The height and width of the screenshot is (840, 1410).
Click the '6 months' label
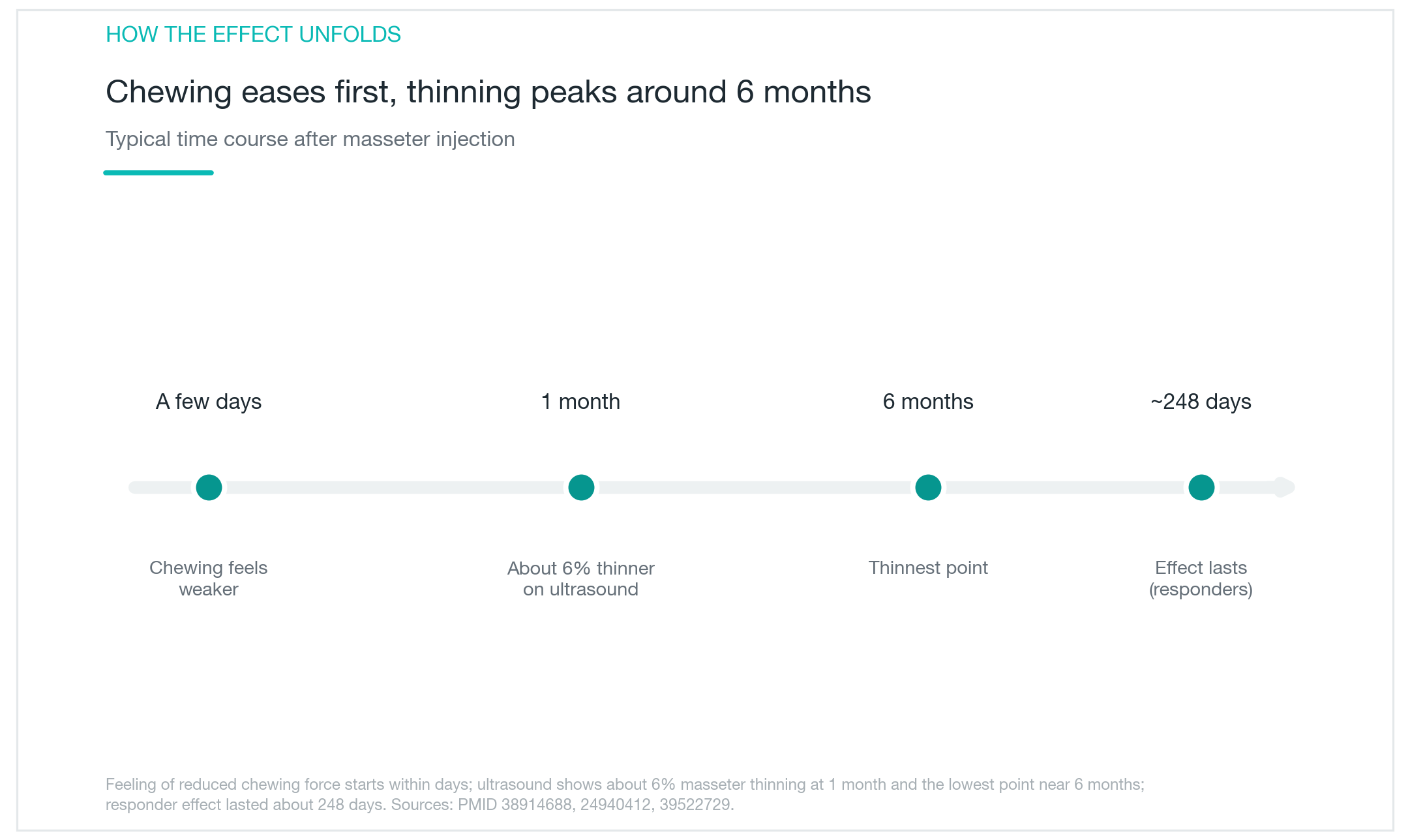[x=928, y=402]
